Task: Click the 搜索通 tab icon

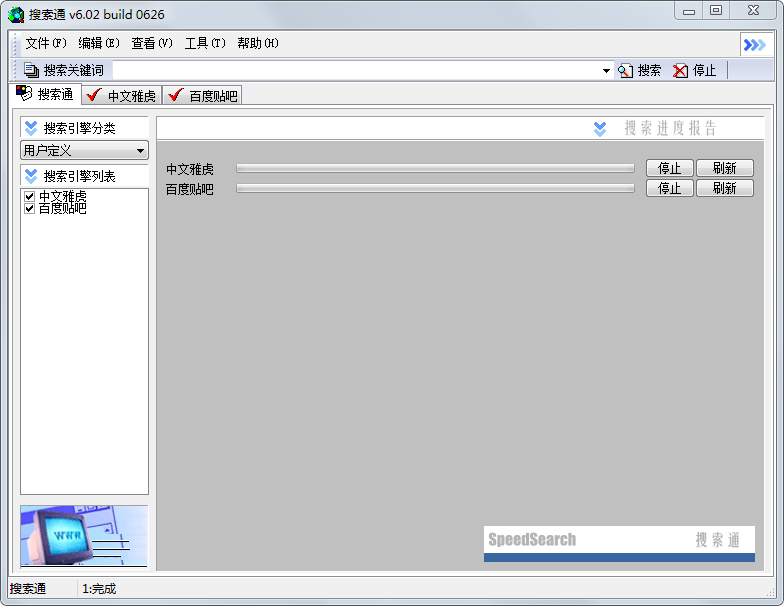Action: (24, 93)
